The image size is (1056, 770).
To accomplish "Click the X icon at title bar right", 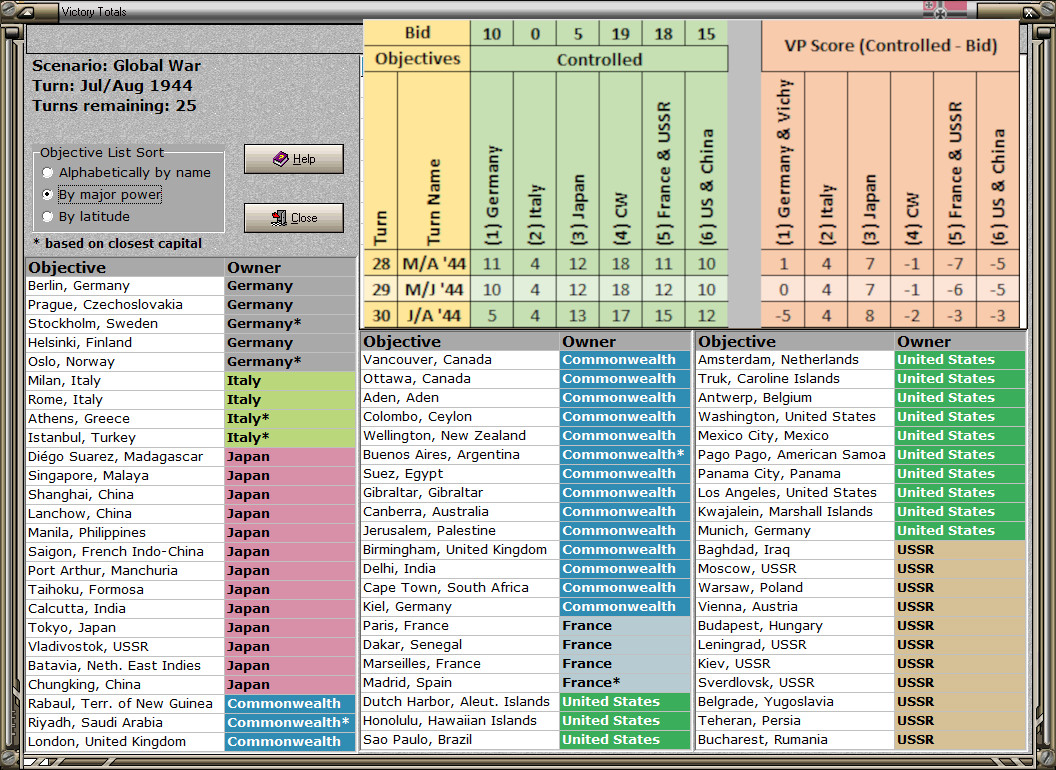I will [x=1030, y=11].
